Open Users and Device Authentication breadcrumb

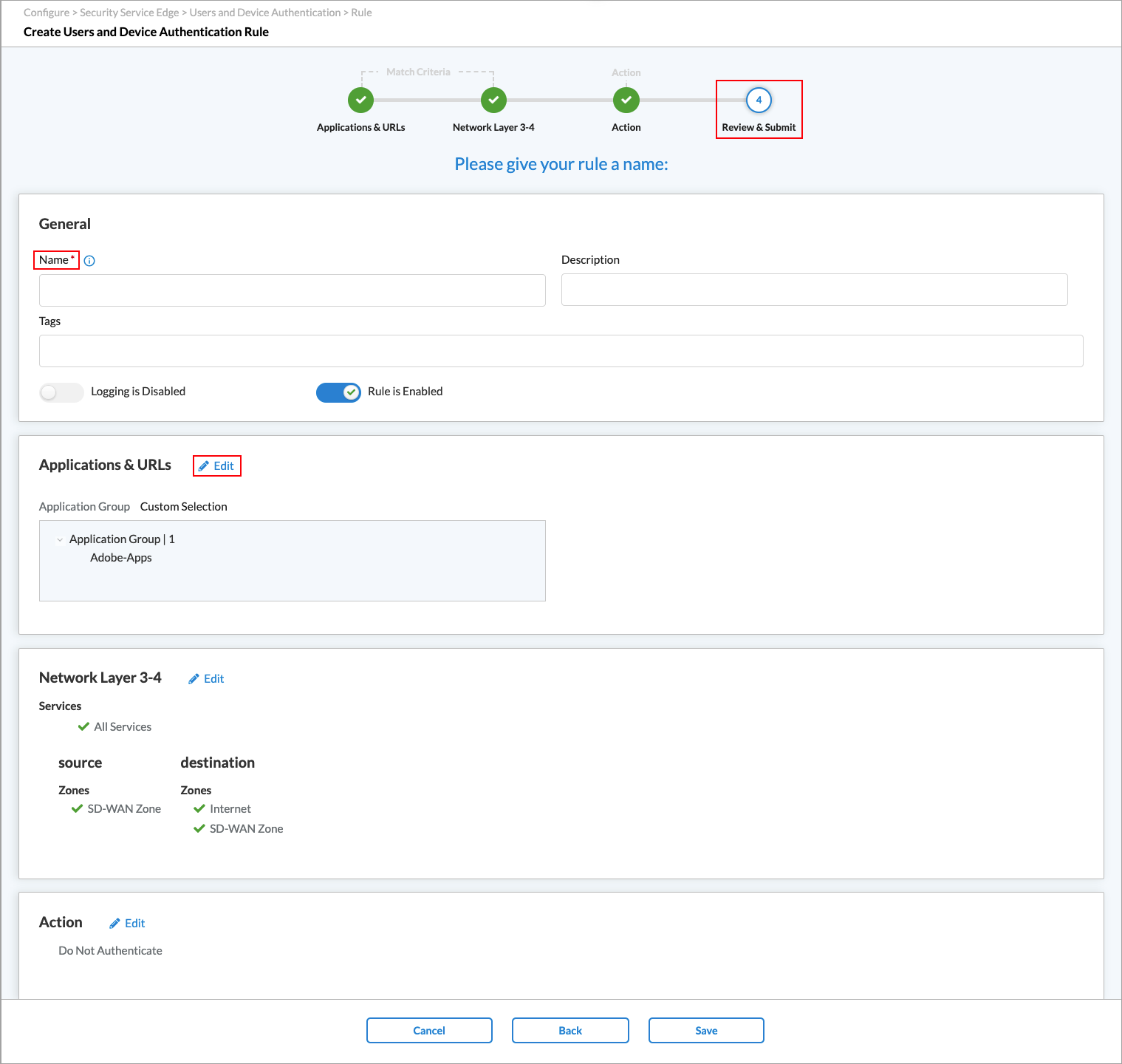[x=265, y=12]
